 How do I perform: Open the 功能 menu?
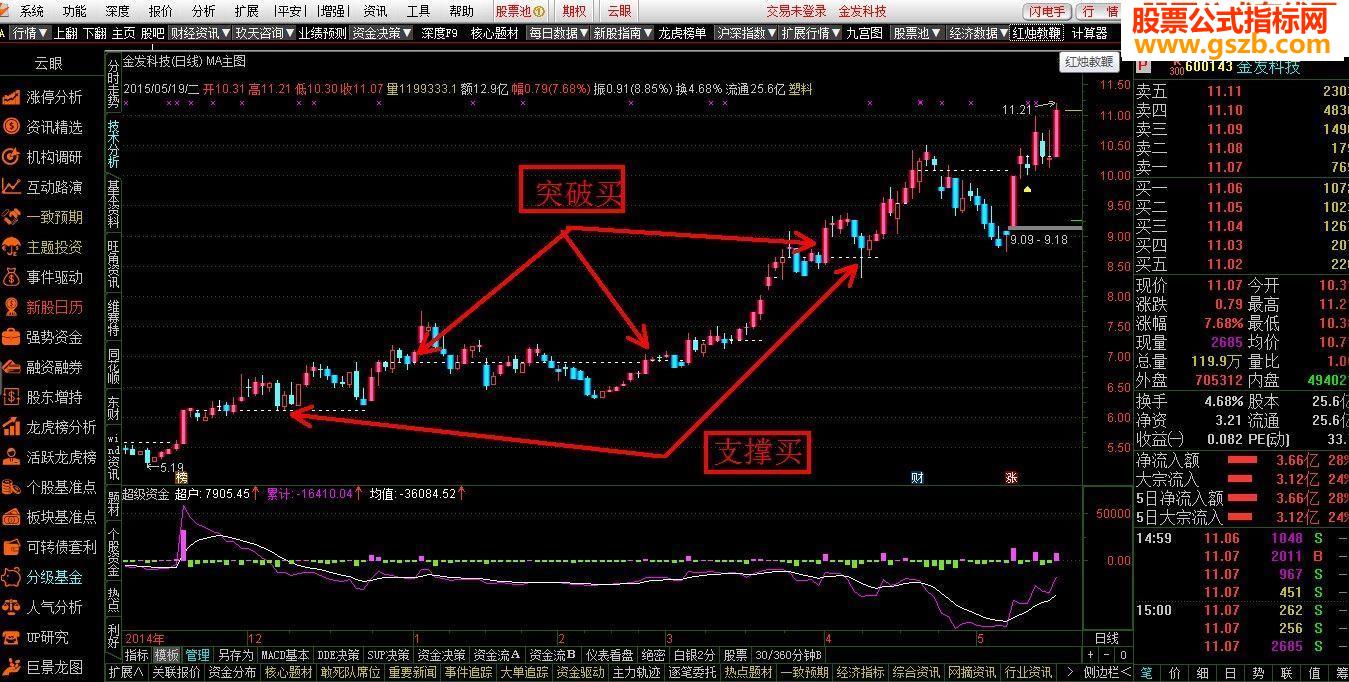click(74, 11)
